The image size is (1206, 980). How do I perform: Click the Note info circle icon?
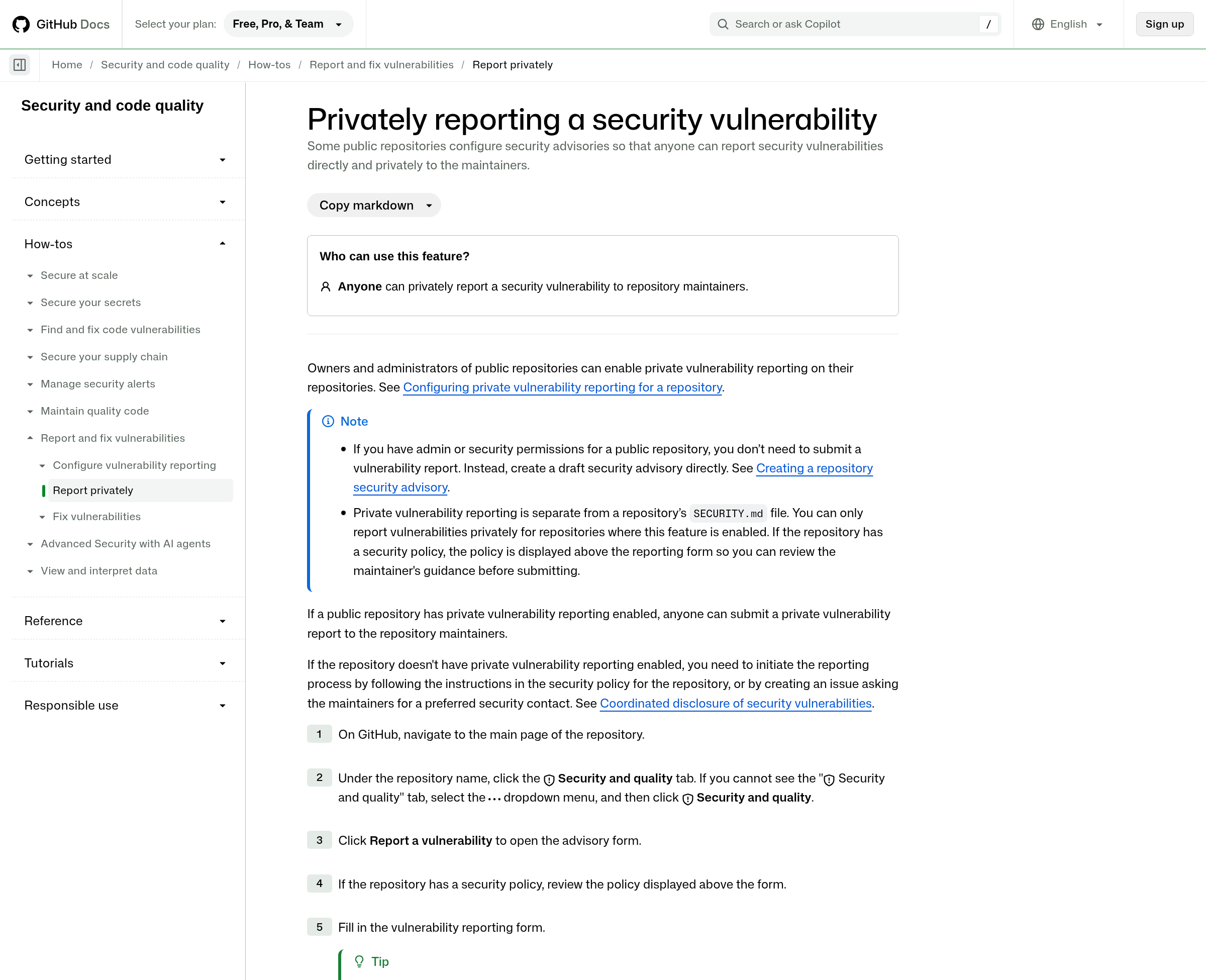[x=328, y=421]
